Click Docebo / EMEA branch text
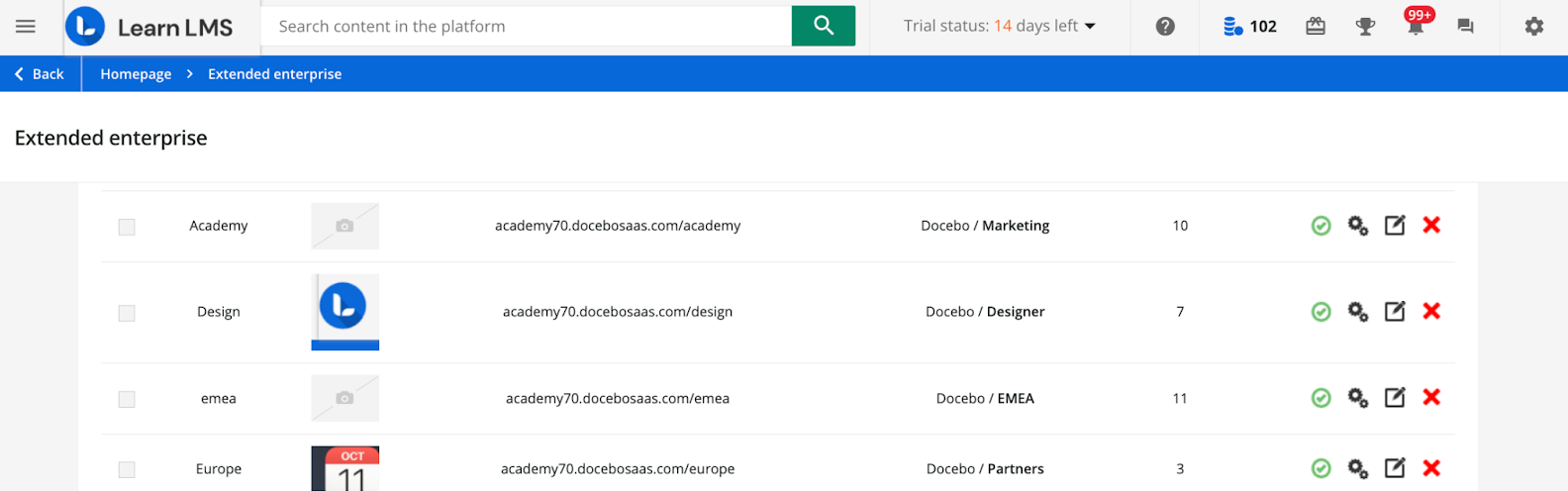The image size is (1568, 491). [985, 399]
